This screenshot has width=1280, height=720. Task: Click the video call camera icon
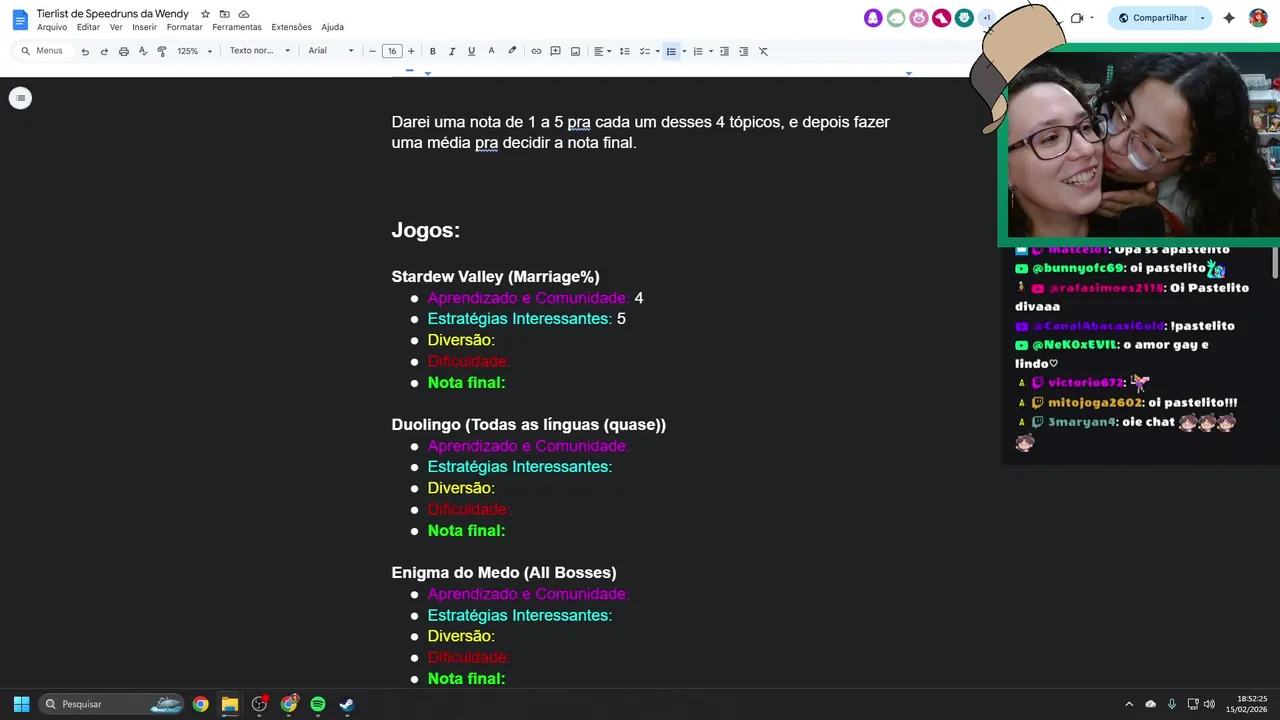1077,18
